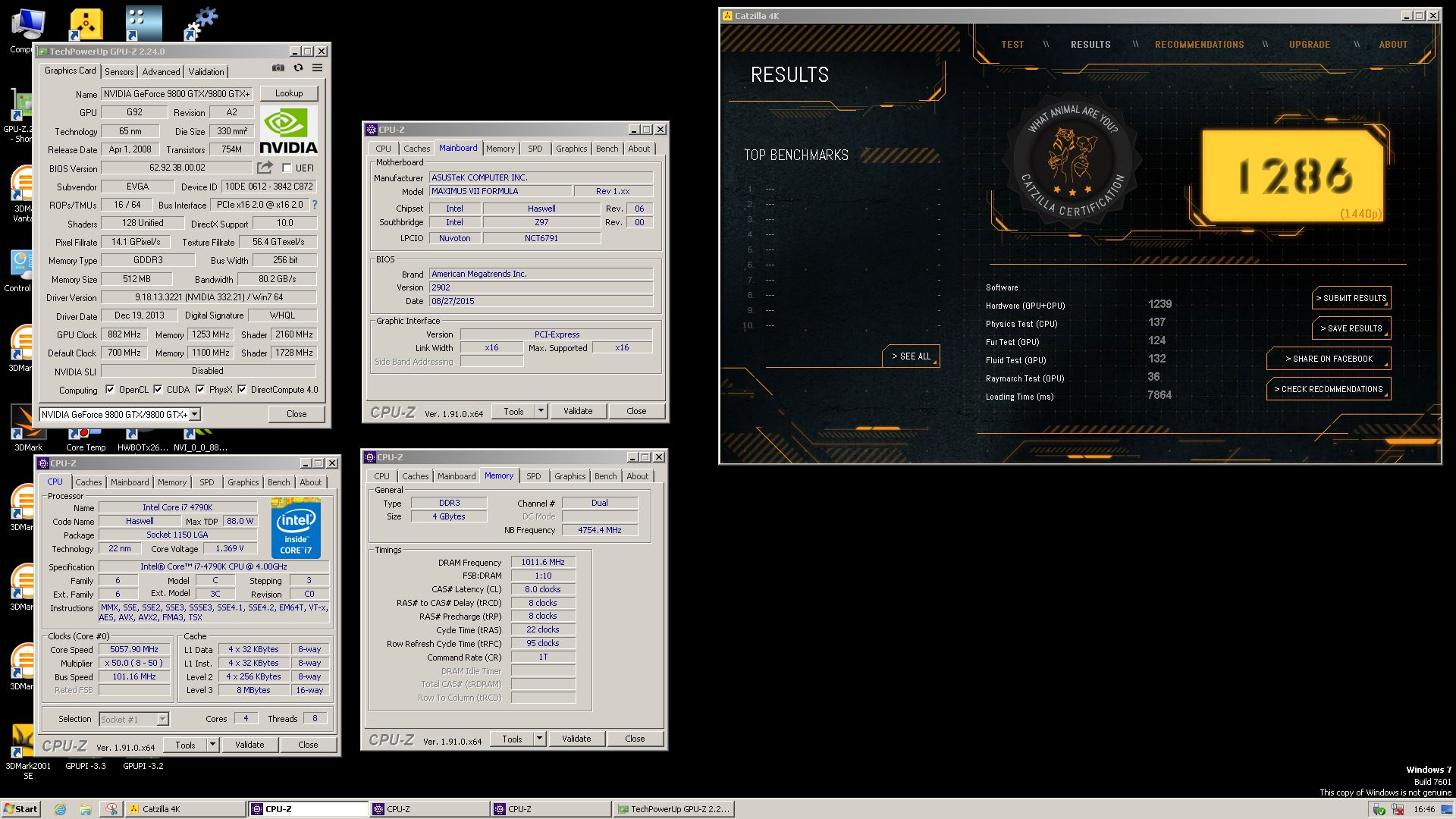1456x819 pixels.
Task: Click the GPU name field in GPU-Z
Action: pos(176,94)
